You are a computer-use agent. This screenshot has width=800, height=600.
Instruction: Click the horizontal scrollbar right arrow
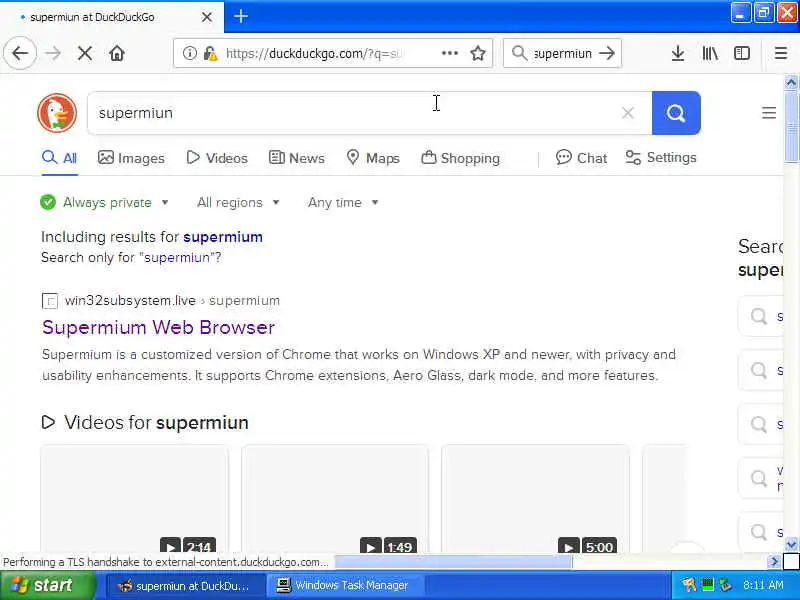pos(774,562)
